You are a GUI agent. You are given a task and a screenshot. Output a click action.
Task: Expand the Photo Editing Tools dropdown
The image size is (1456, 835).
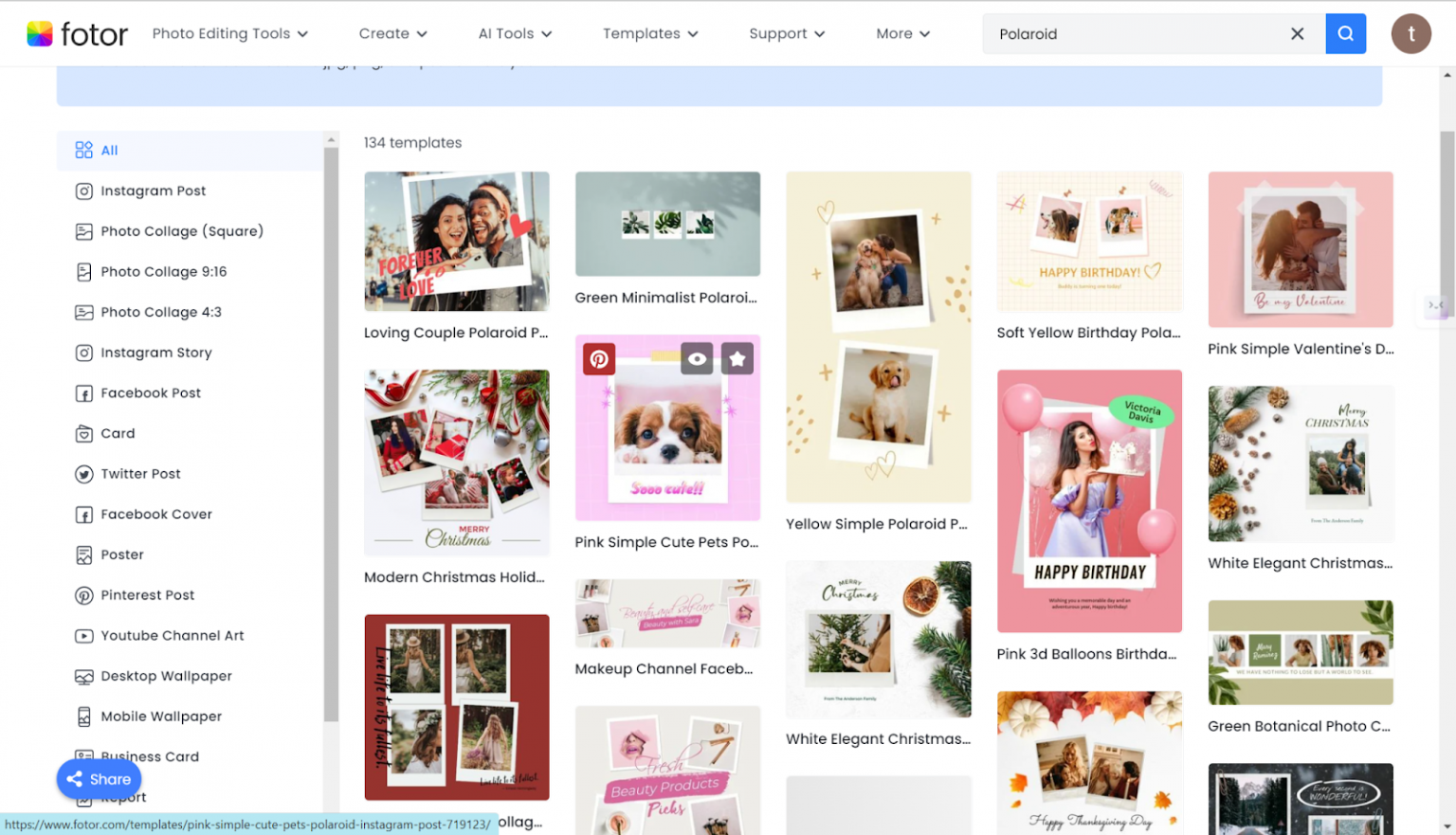229,34
